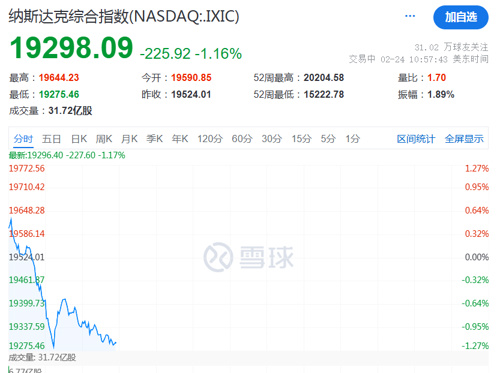Click the 0.00% percent axis label
The width and height of the screenshot is (500, 373).
pos(477,257)
